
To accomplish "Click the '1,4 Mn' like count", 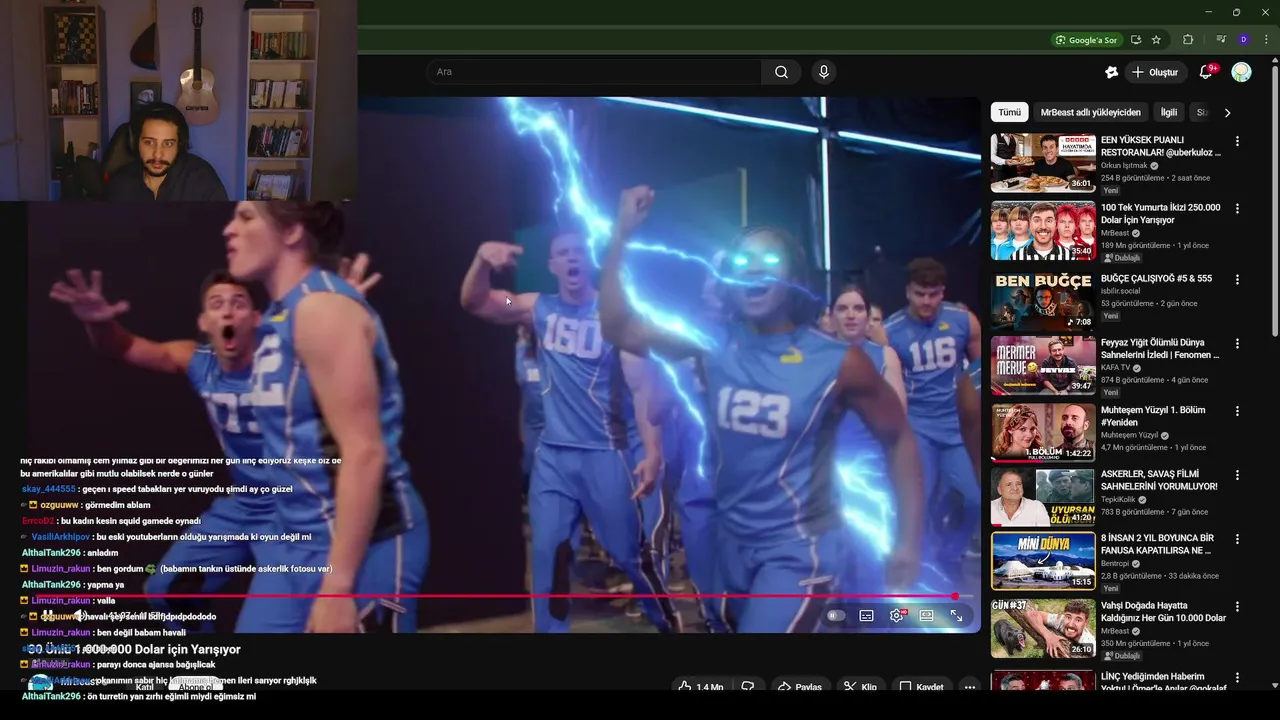I will point(710,687).
